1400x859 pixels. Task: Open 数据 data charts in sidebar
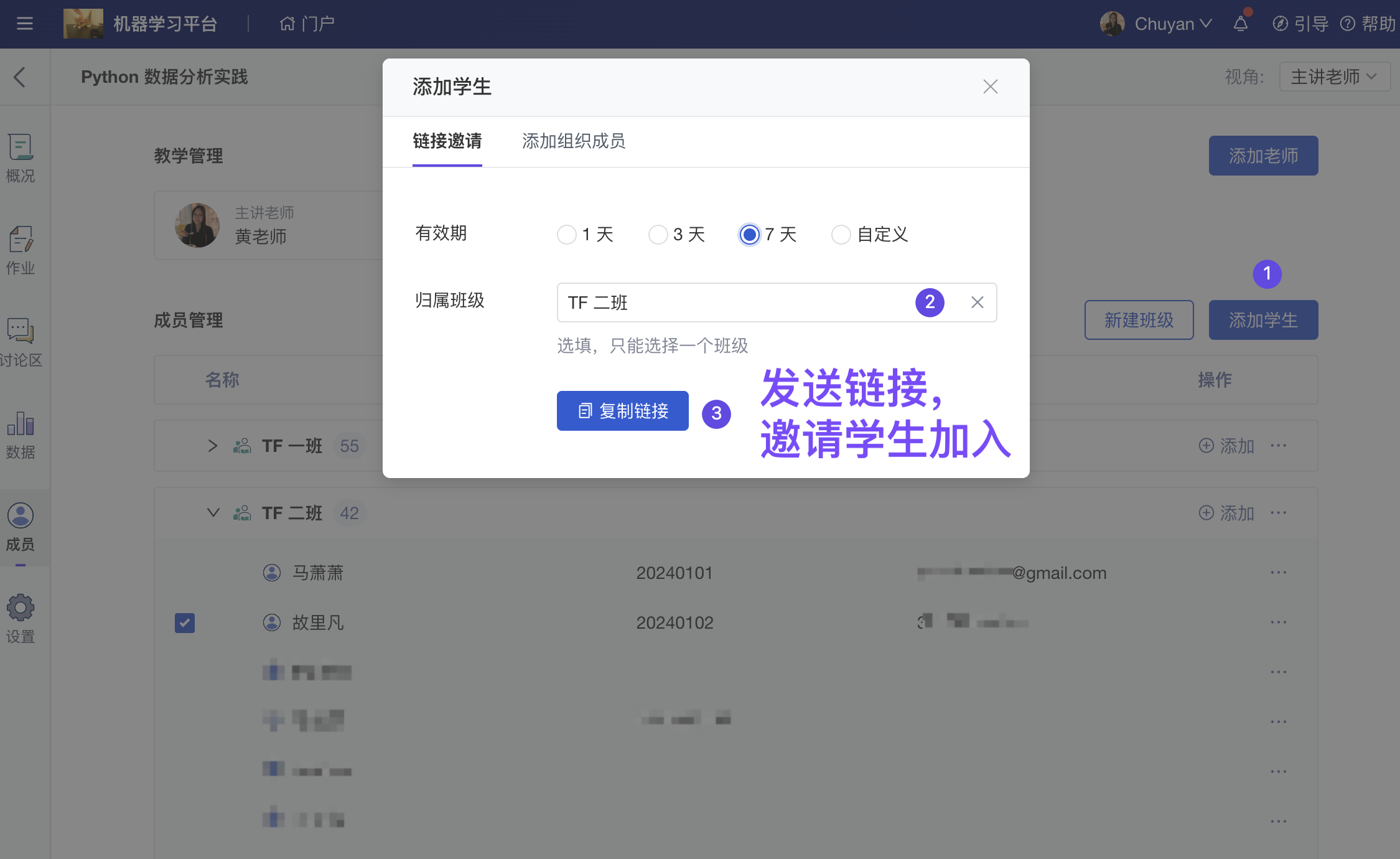pyautogui.click(x=21, y=434)
